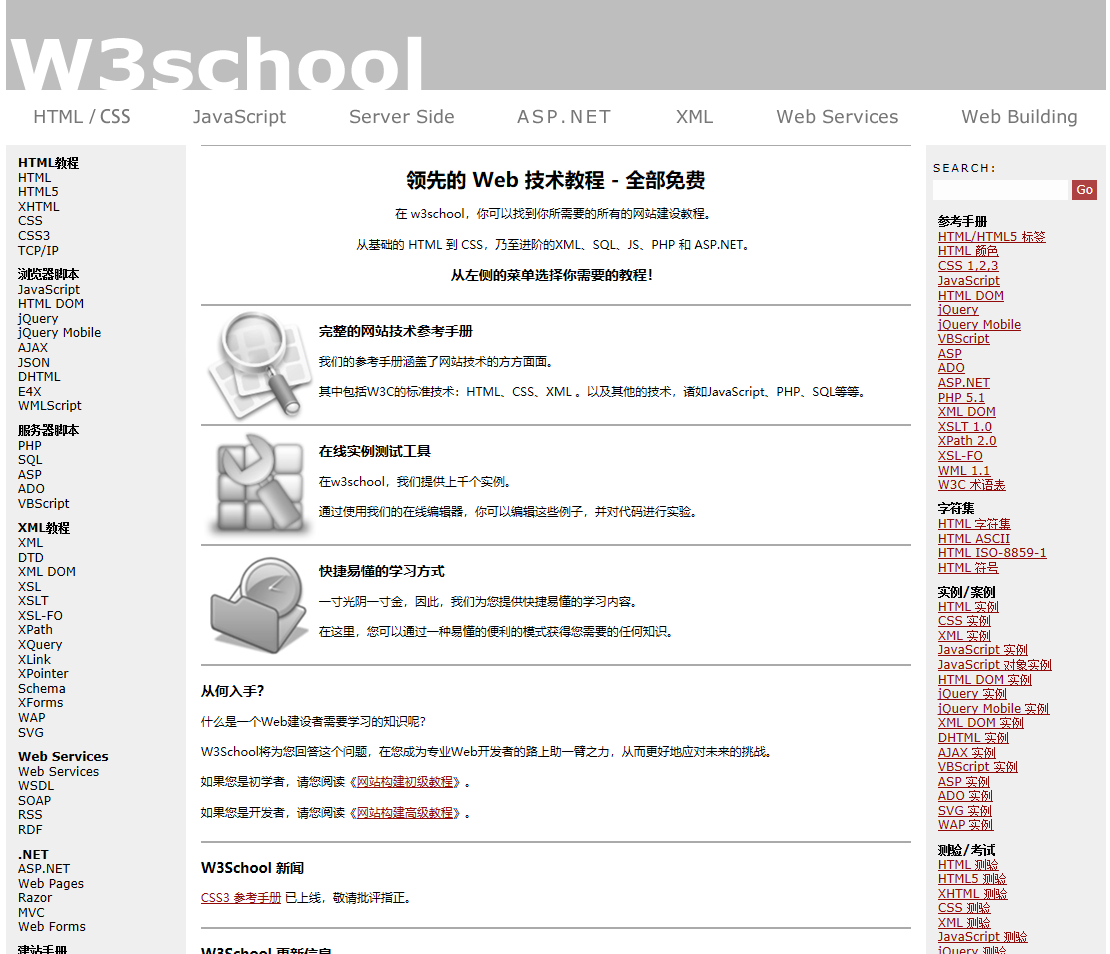This screenshot has height=954, width=1110.
Task: Open HTML5 测验 quiz link
Action: 971,879
